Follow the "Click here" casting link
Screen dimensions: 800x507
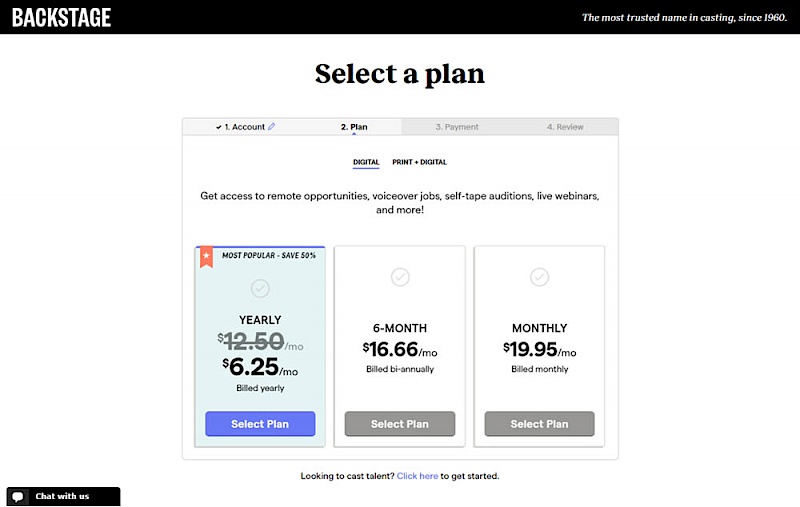(417, 476)
